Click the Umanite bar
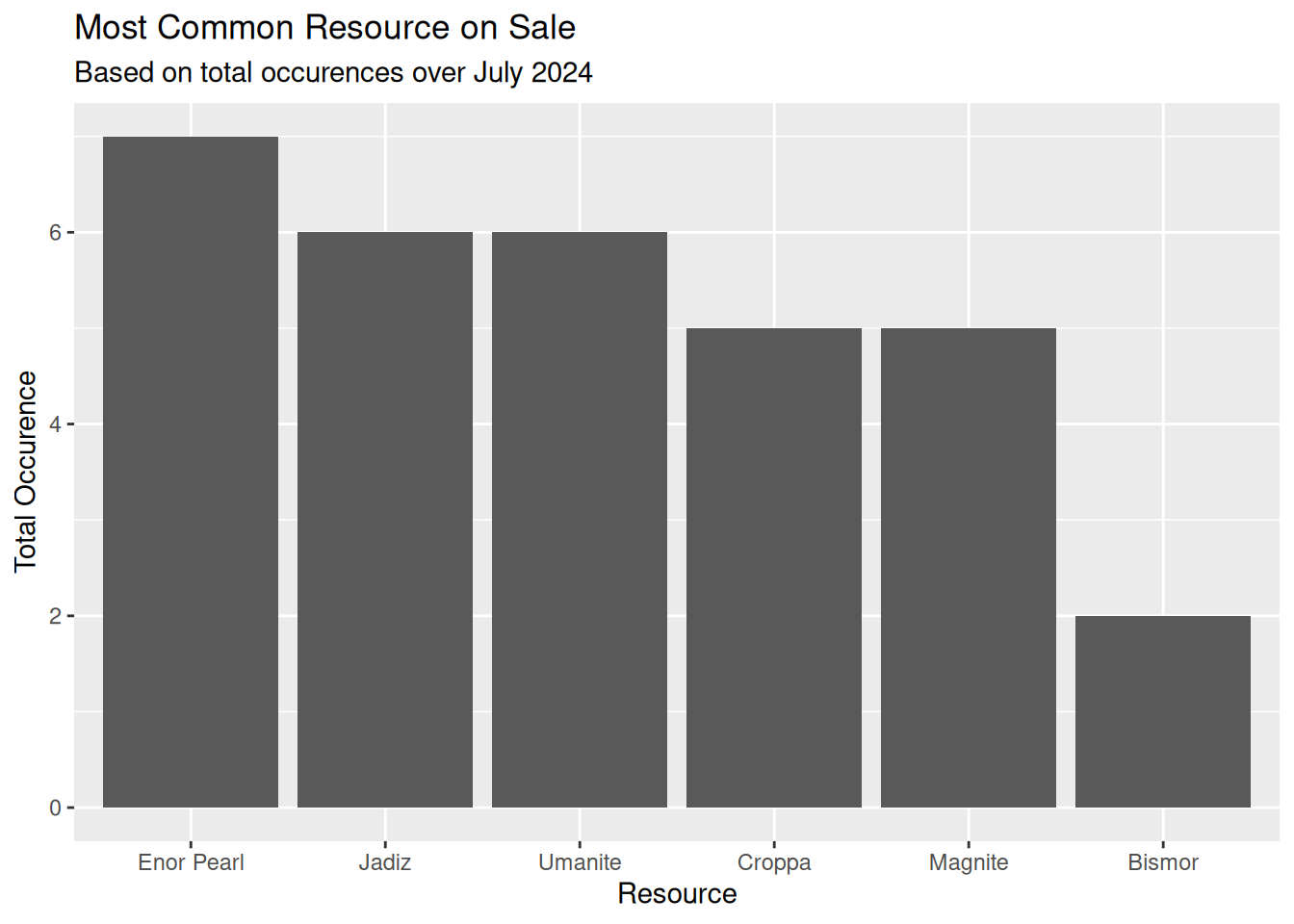The height and width of the screenshot is (924, 1294). pos(580,520)
